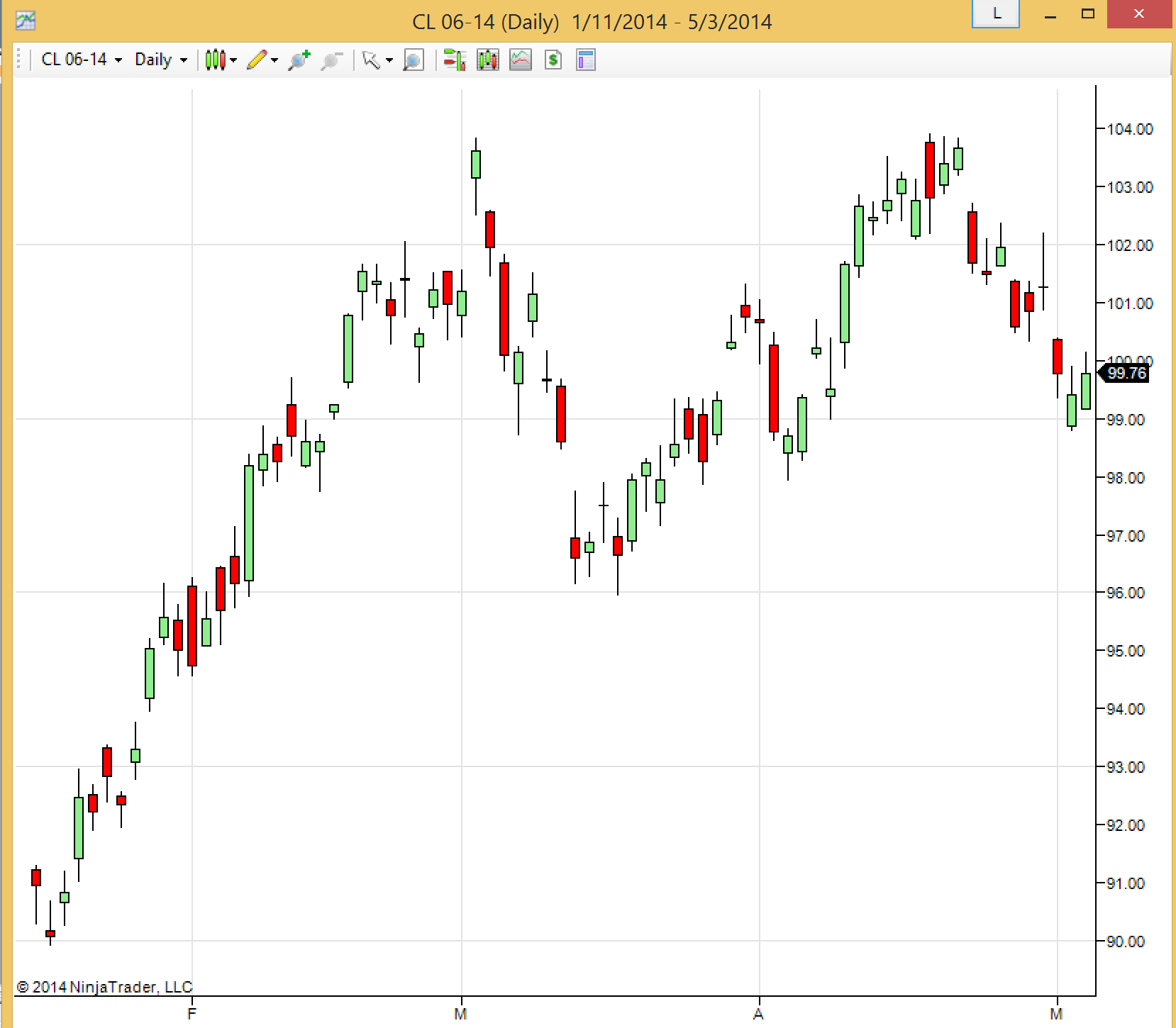This screenshot has height=1028, width=1176.
Task: Close the CL 06-14 chart window
Action: (x=1139, y=14)
